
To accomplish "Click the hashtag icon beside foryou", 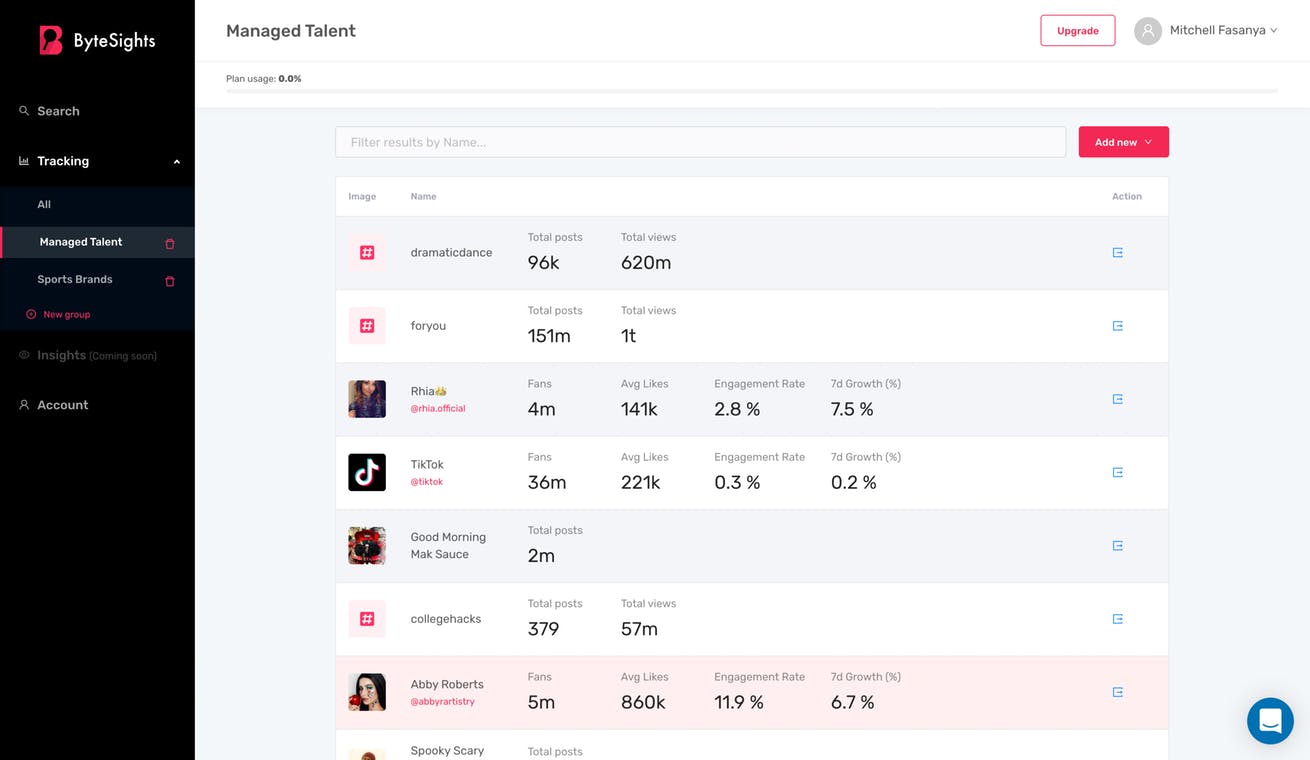I will coord(367,326).
